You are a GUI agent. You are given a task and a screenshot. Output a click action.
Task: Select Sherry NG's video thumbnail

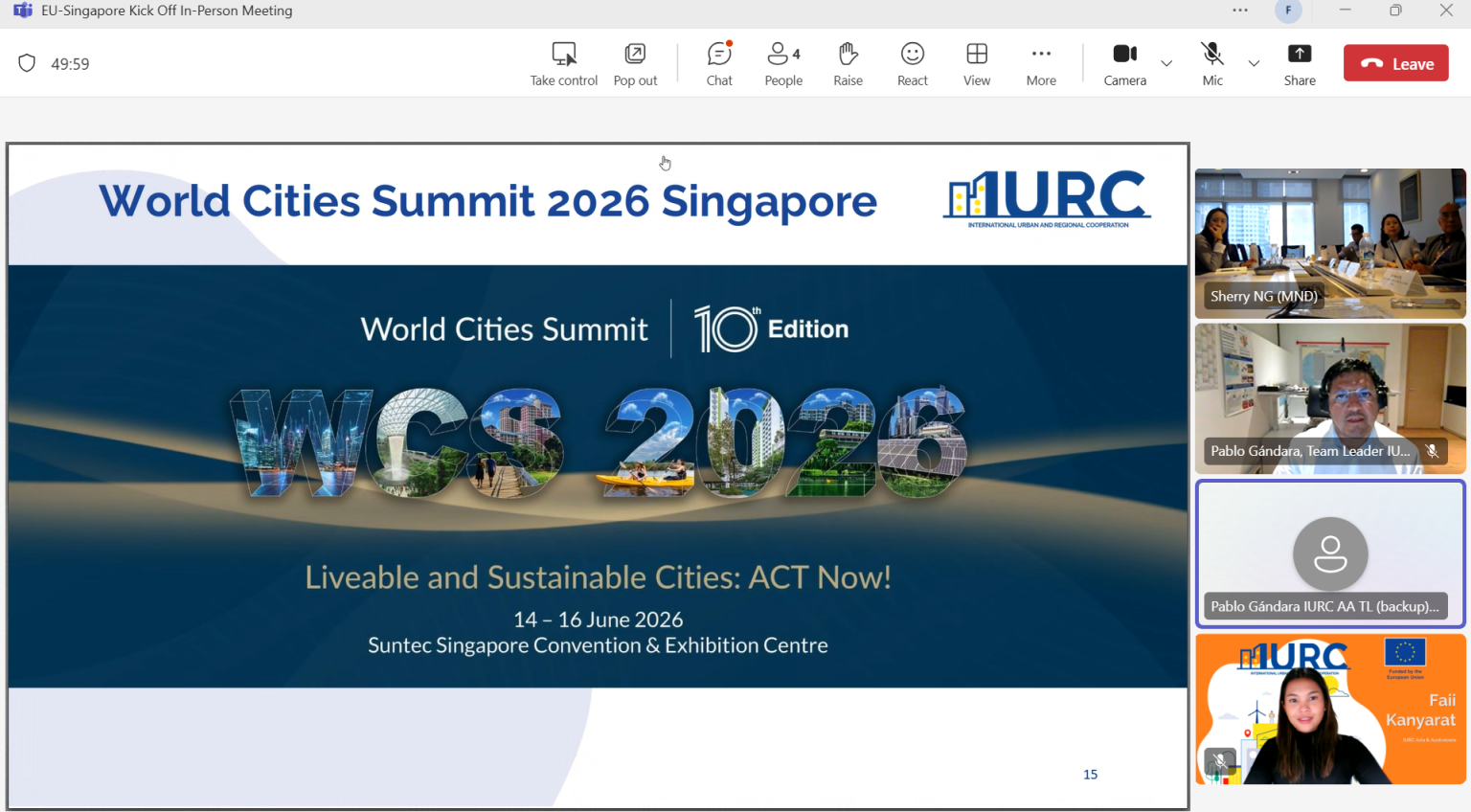coord(1330,242)
